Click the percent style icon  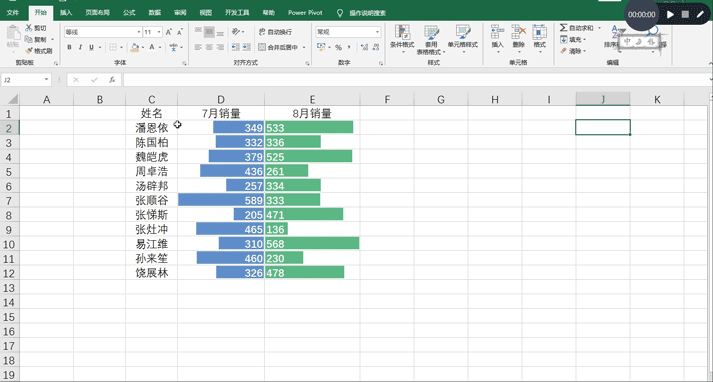tap(338, 47)
